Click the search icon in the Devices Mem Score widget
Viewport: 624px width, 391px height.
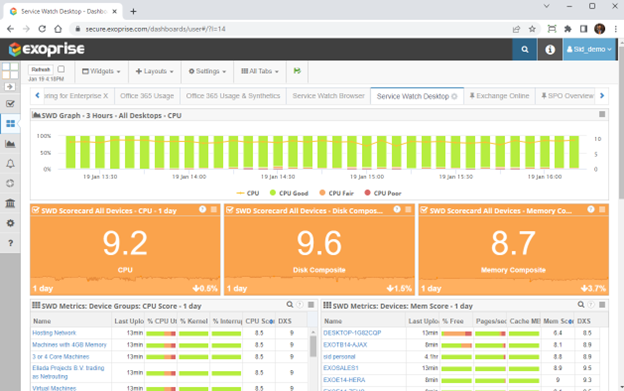point(581,305)
